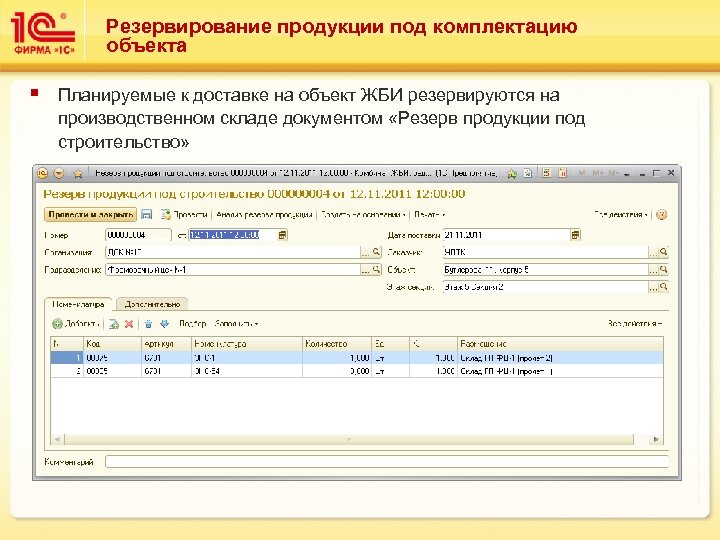Click the M+ memory button in title bar
Image resolution: width=720 pixels, height=540 pixels.
[x=598, y=173]
